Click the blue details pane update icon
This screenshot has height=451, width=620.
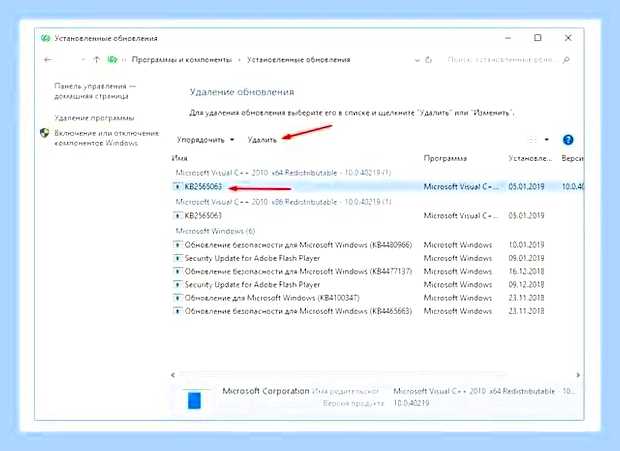[x=194, y=400]
